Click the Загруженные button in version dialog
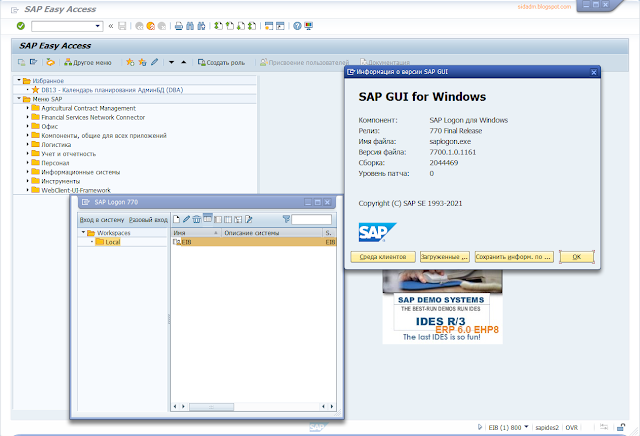This screenshot has height=436, width=640. point(444,257)
